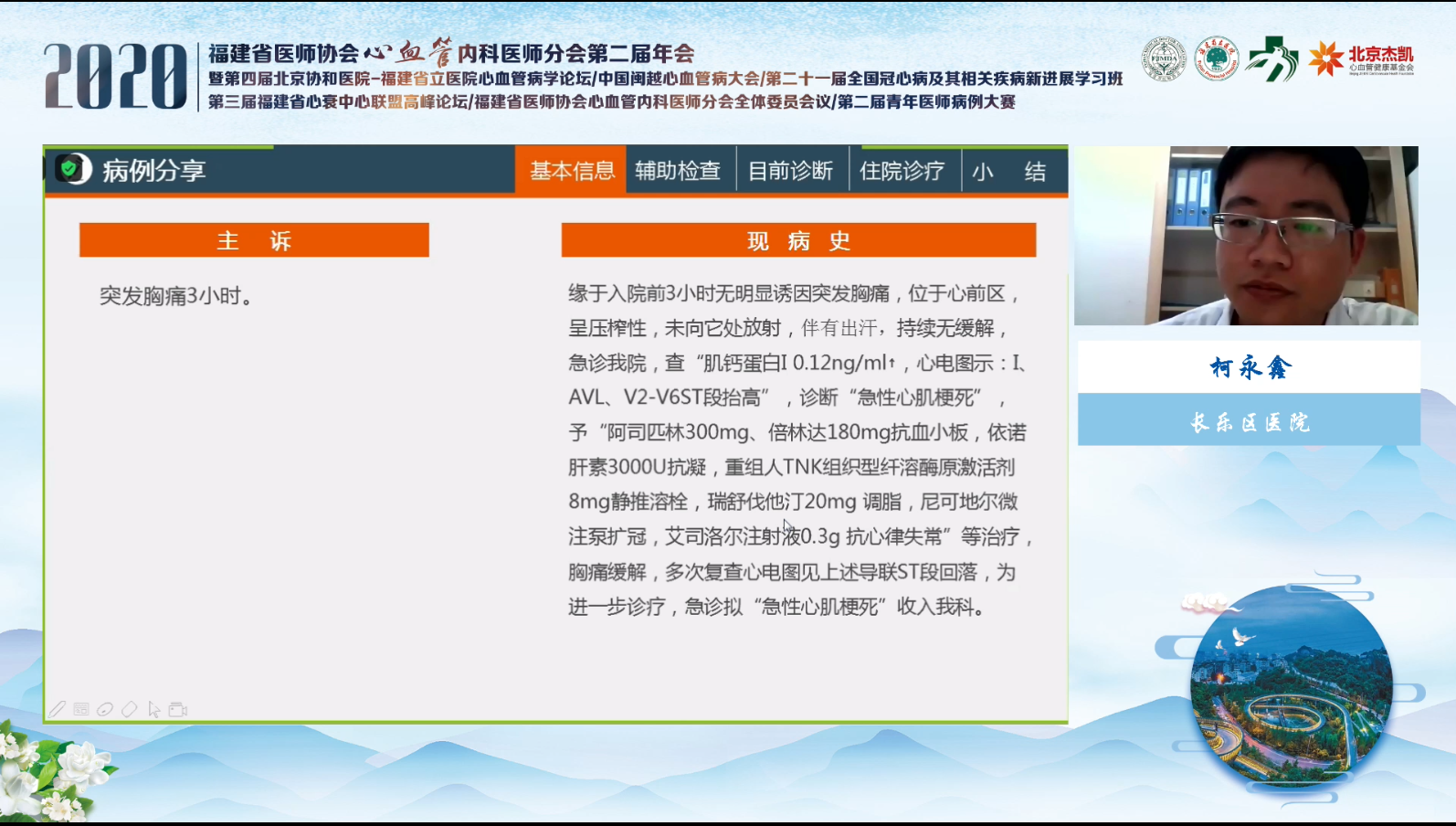
Task: Open the slide overview thumbnails icon
Action: pyautogui.click(x=81, y=709)
